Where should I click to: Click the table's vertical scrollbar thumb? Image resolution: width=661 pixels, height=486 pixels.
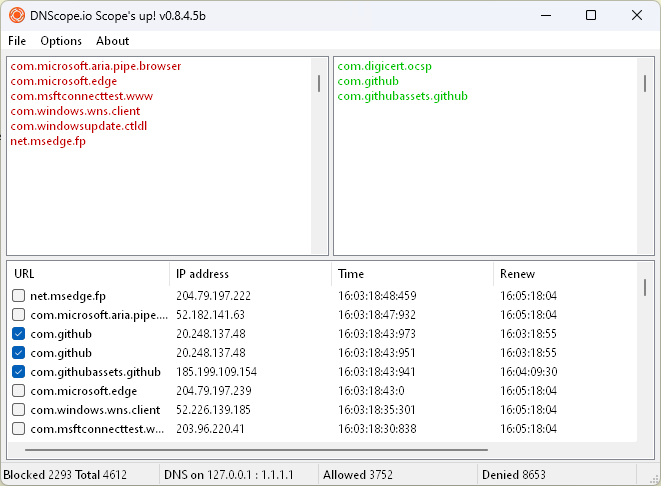pyautogui.click(x=645, y=287)
